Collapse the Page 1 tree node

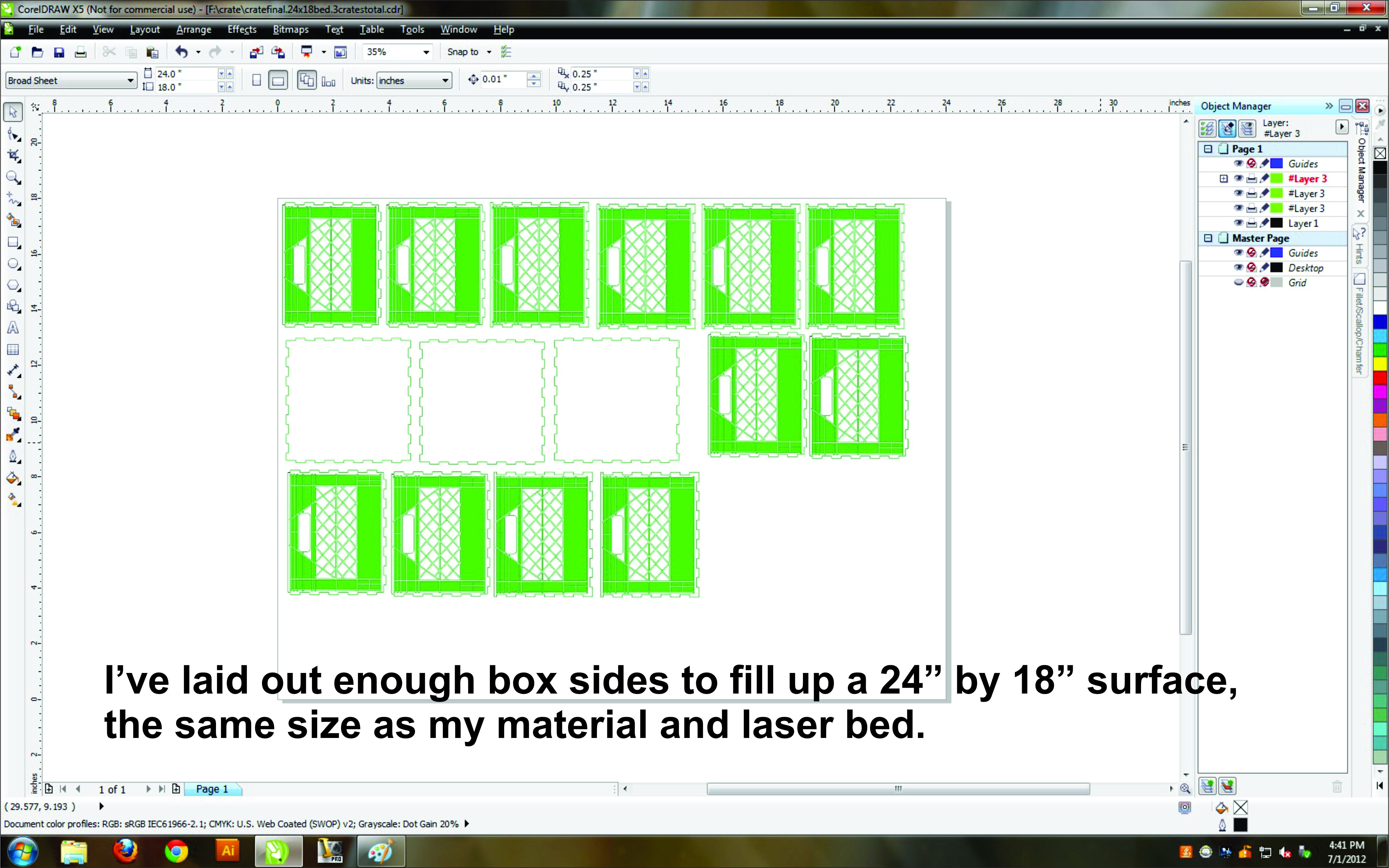(1208, 149)
